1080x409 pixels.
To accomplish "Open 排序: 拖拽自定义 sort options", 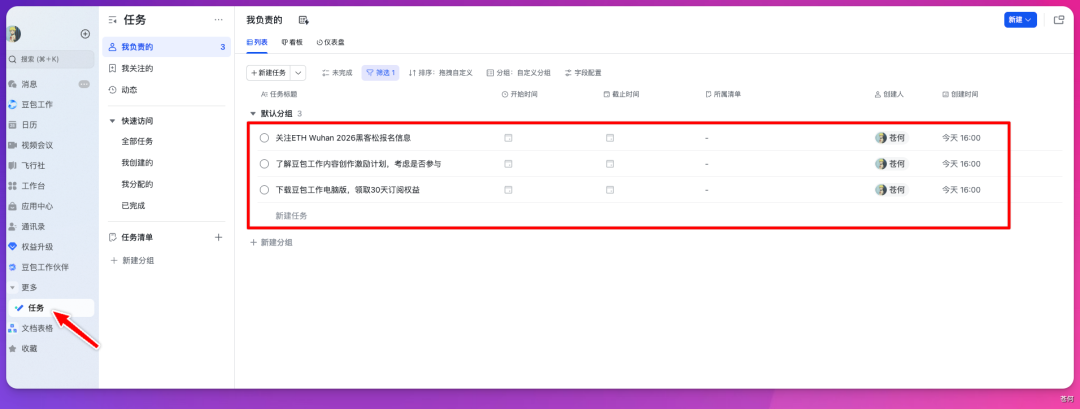I will click(440, 72).
